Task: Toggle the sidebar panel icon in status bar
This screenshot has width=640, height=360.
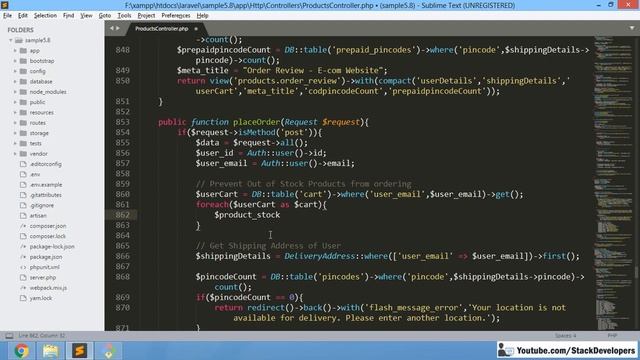Action: (x=9, y=336)
